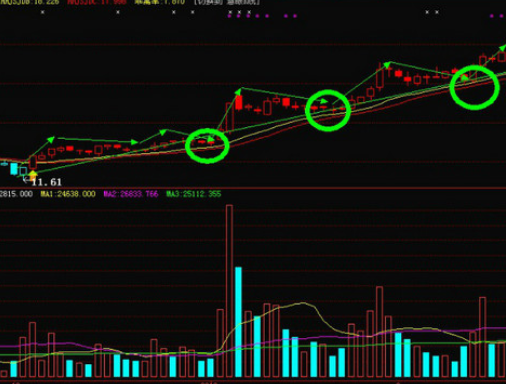Click the leftmost green circle annotation
Screen dimensions: 506x384
207,146
